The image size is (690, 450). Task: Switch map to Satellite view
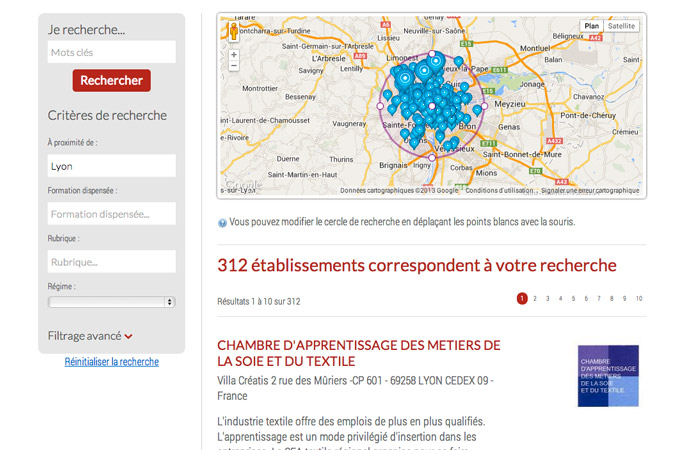pyautogui.click(x=621, y=27)
